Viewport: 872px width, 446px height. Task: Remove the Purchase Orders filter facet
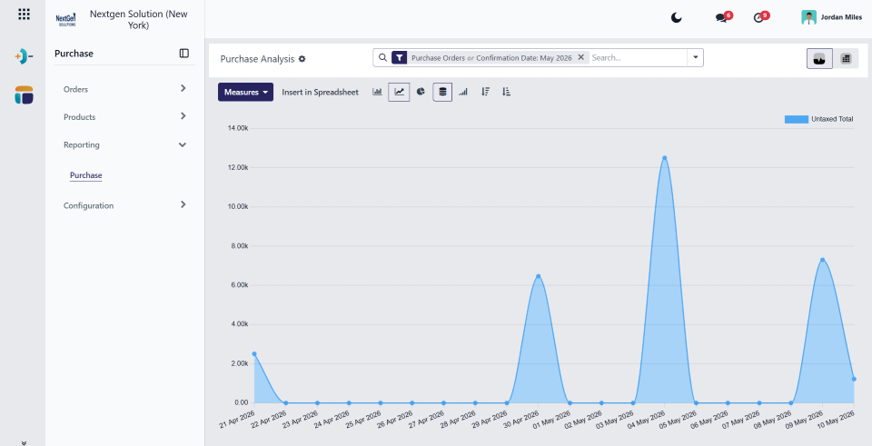(x=581, y=57)
